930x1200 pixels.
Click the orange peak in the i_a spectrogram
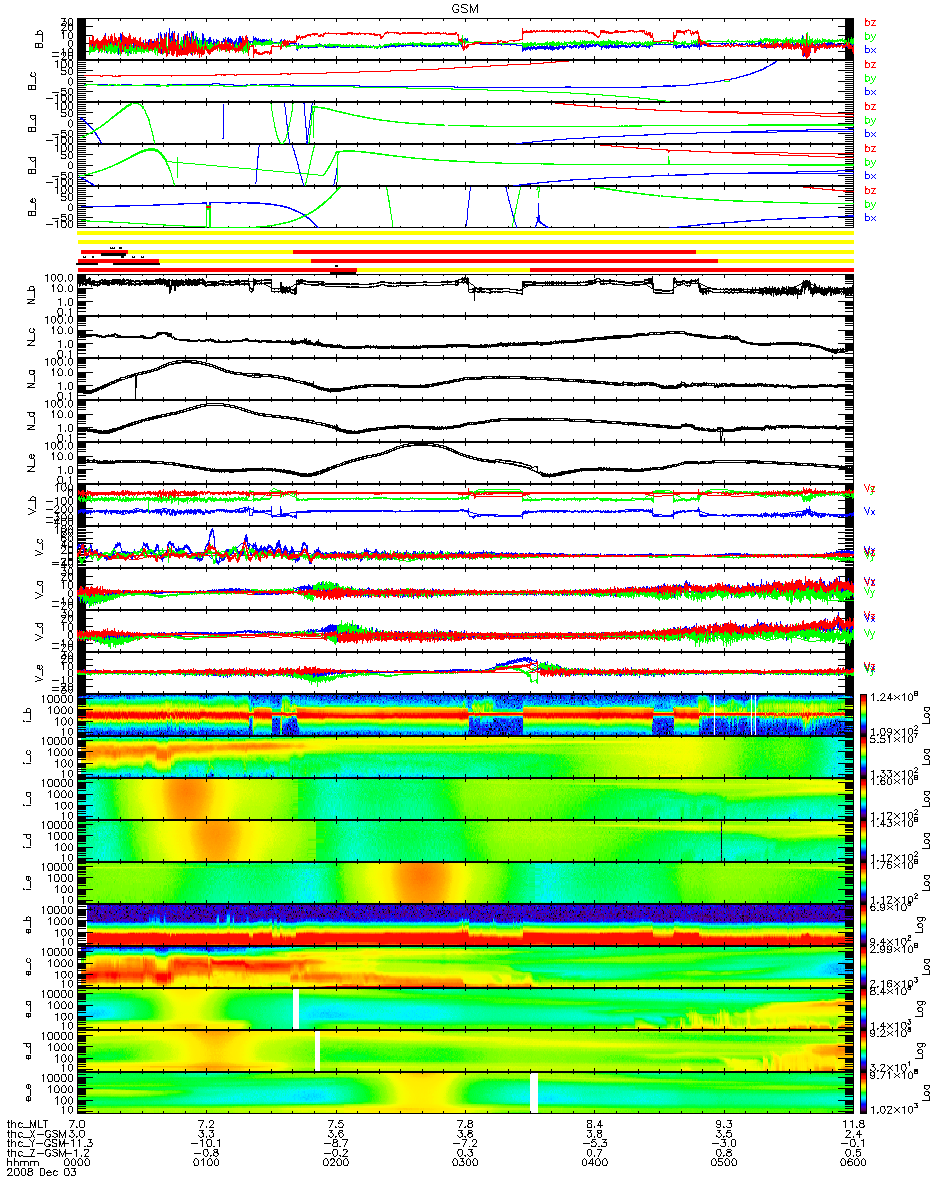[188, 797]
